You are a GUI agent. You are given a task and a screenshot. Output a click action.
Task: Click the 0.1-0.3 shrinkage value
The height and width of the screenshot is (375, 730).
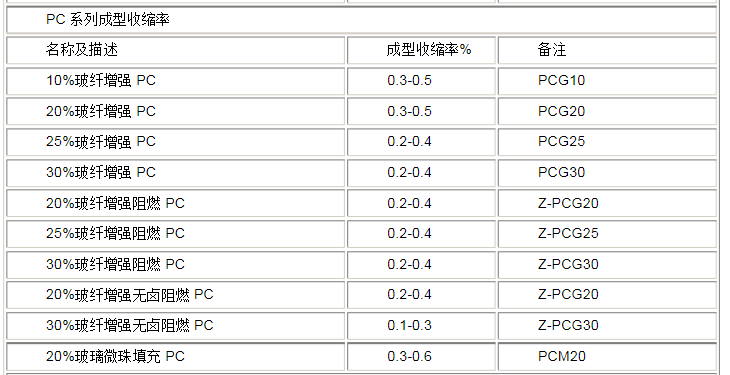click(x=409, y=325)
